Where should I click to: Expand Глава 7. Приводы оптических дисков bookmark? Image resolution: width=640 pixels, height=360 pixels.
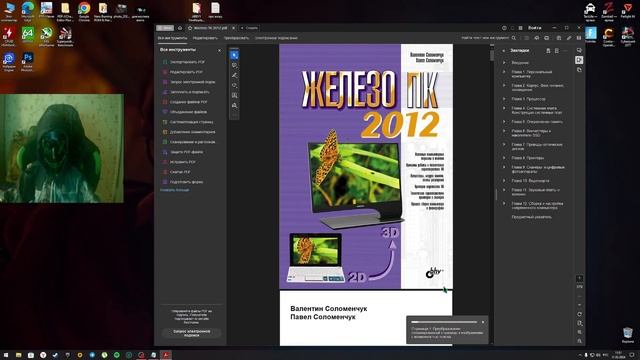click(504, 144)
